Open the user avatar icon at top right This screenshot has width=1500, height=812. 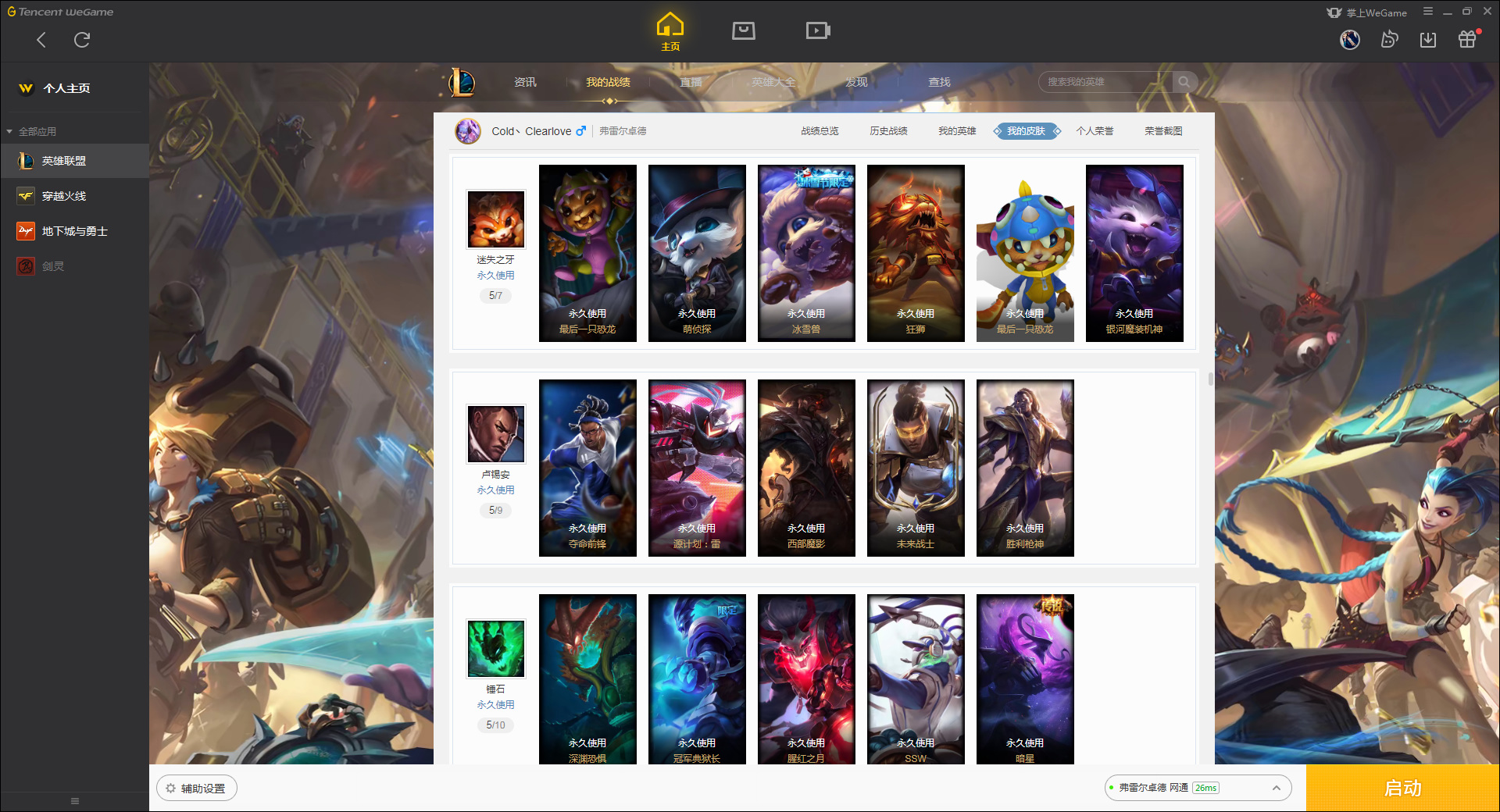[x=1350, y=39]
